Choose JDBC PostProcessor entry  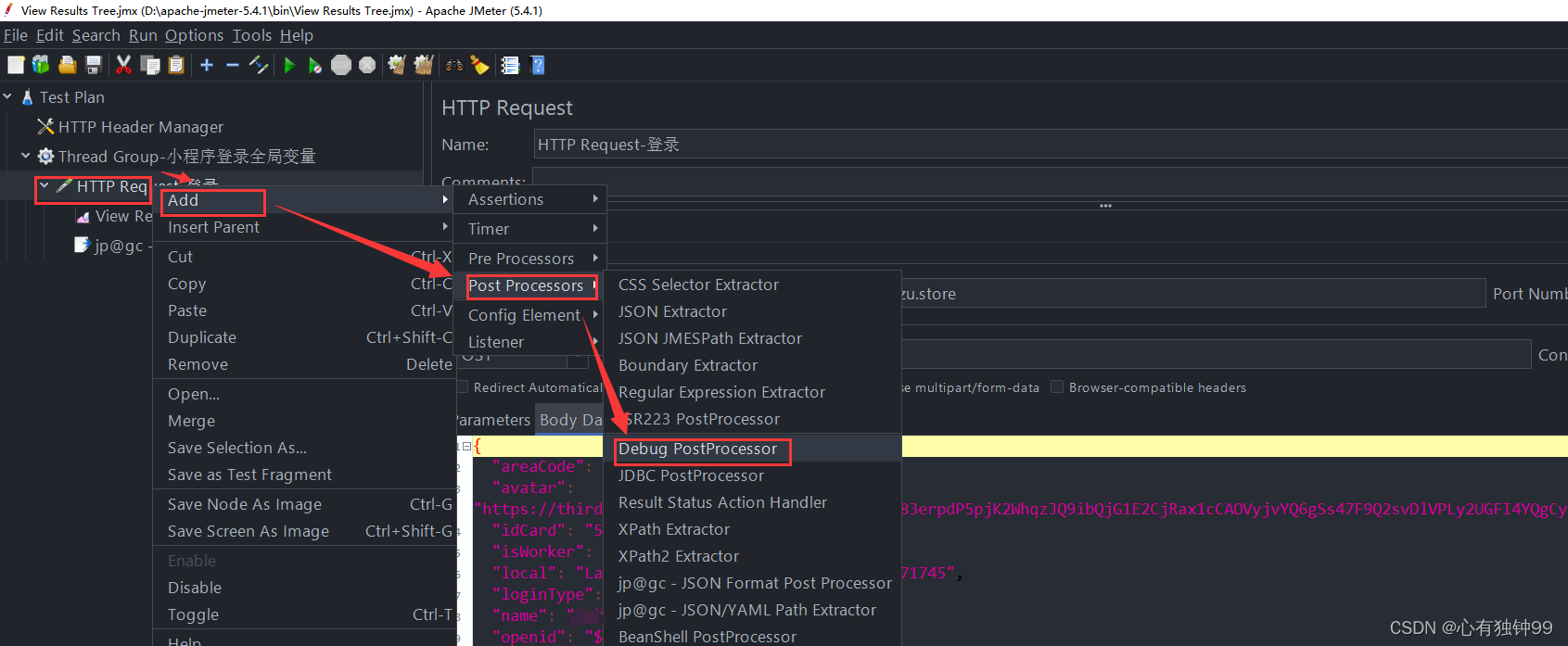click(754, 475)
